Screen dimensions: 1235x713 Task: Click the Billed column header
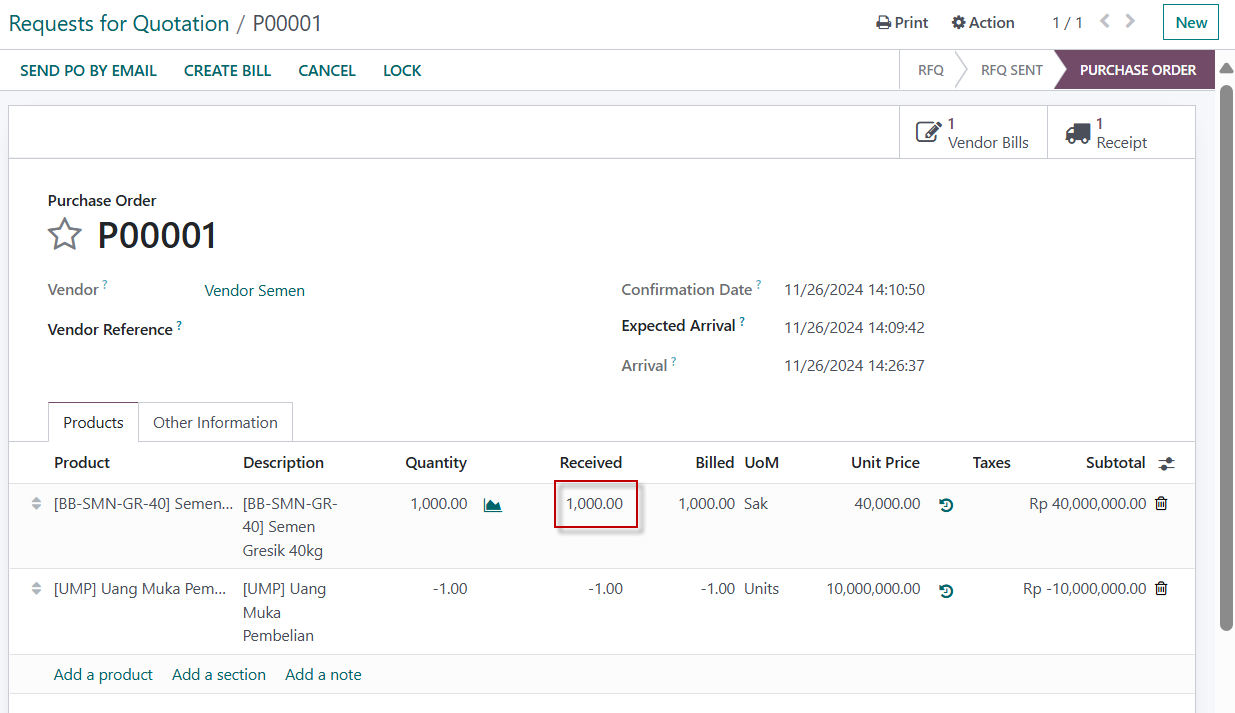(x=715, y=462)
